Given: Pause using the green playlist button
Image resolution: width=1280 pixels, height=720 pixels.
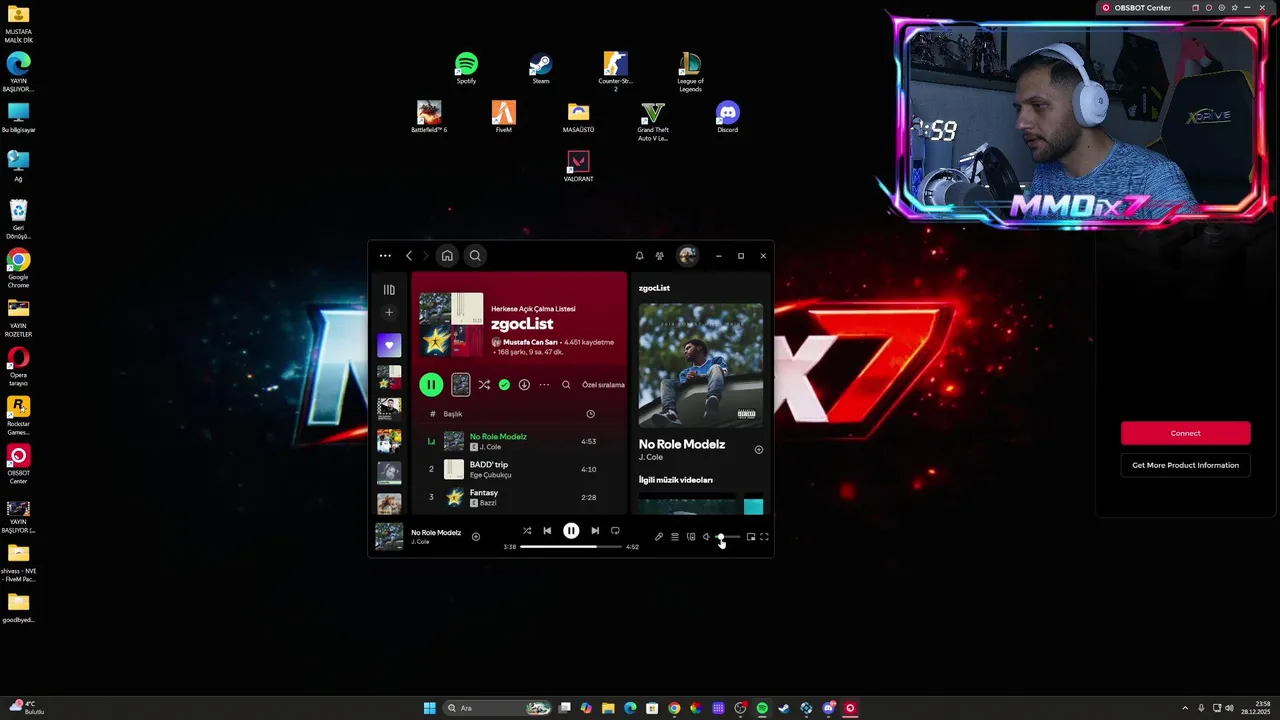Looking at the screenshot, I should (431, 384).
